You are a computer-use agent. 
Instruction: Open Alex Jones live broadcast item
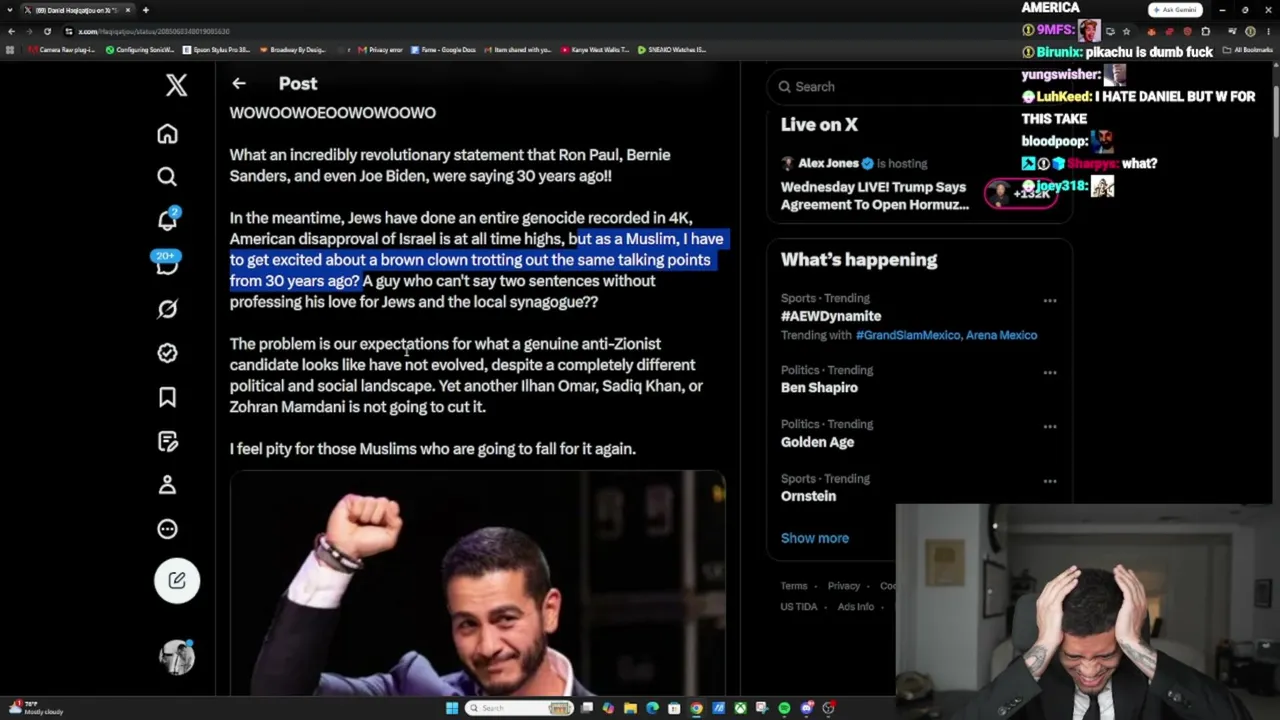(x=920, y=185)
